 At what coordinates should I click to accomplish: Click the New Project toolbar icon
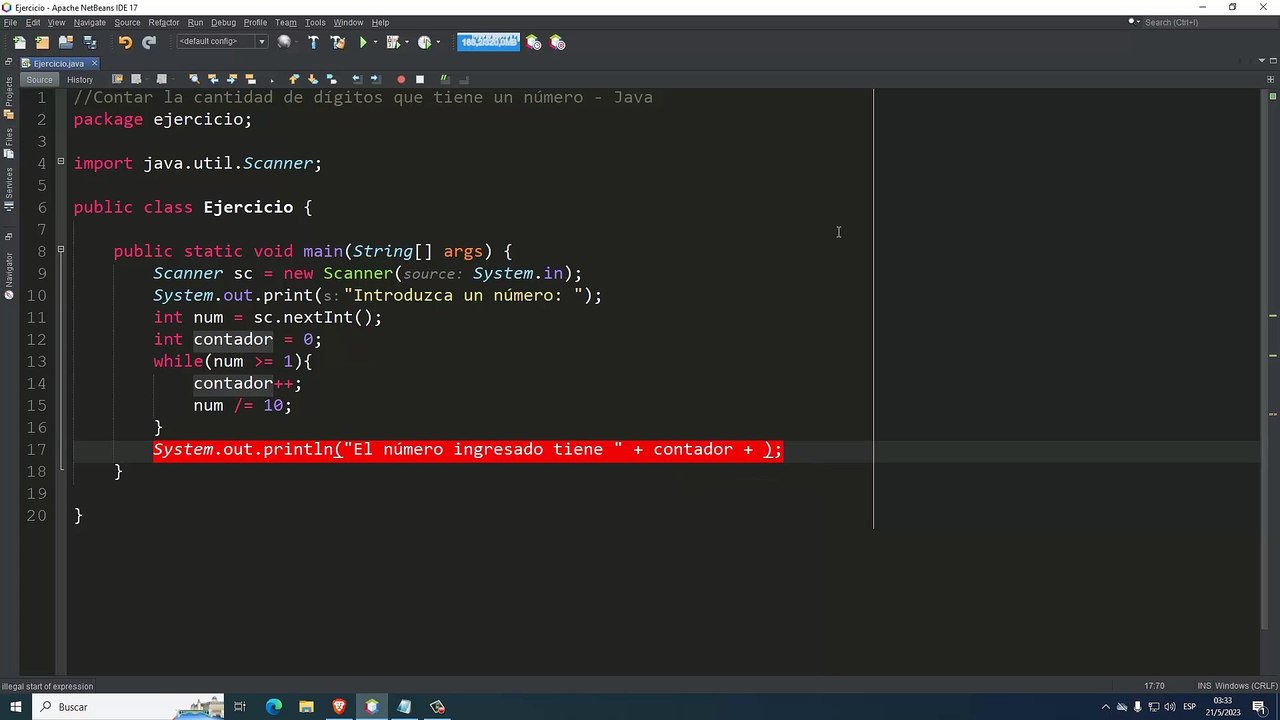click(x=42, y=42)
